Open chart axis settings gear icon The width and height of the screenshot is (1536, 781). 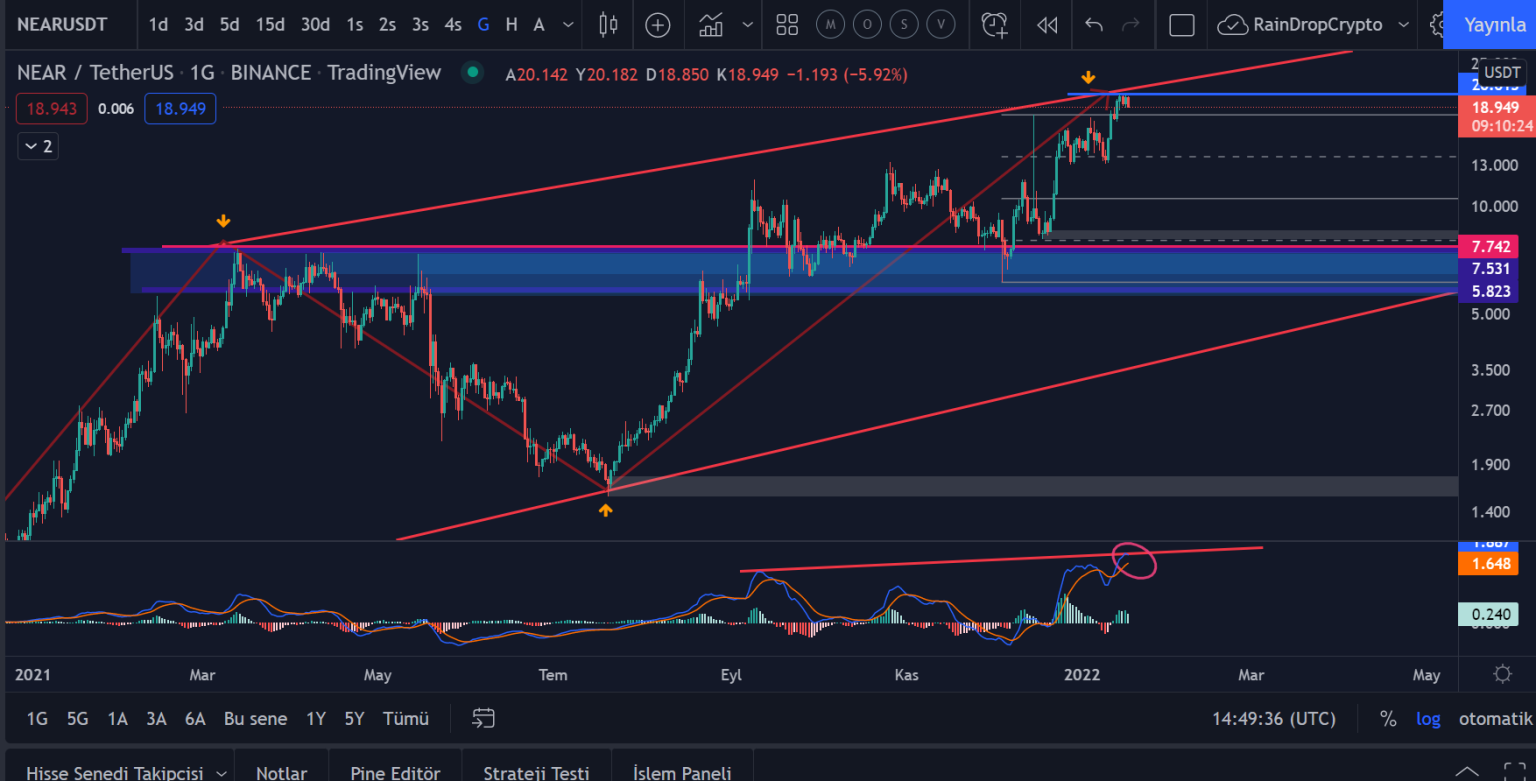click(x=1502, y=674)
